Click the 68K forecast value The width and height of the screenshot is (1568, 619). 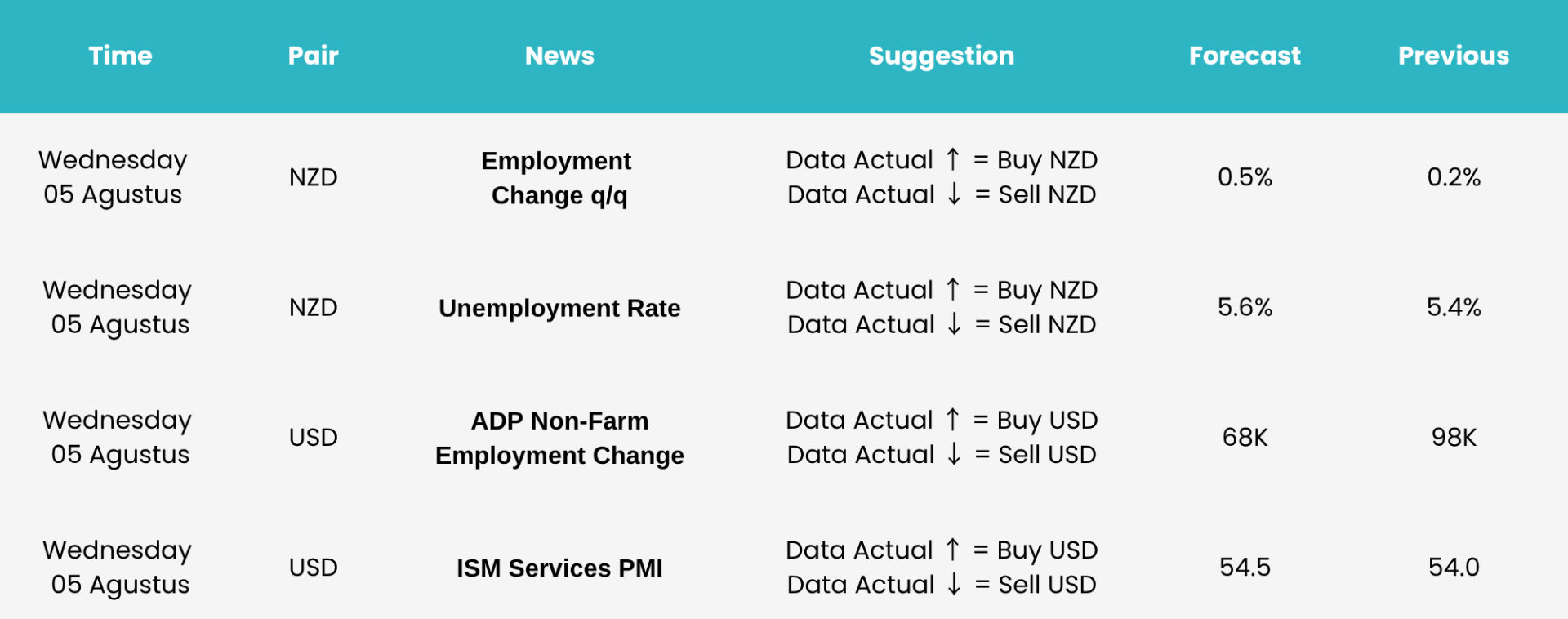(x=1245, y=437)
